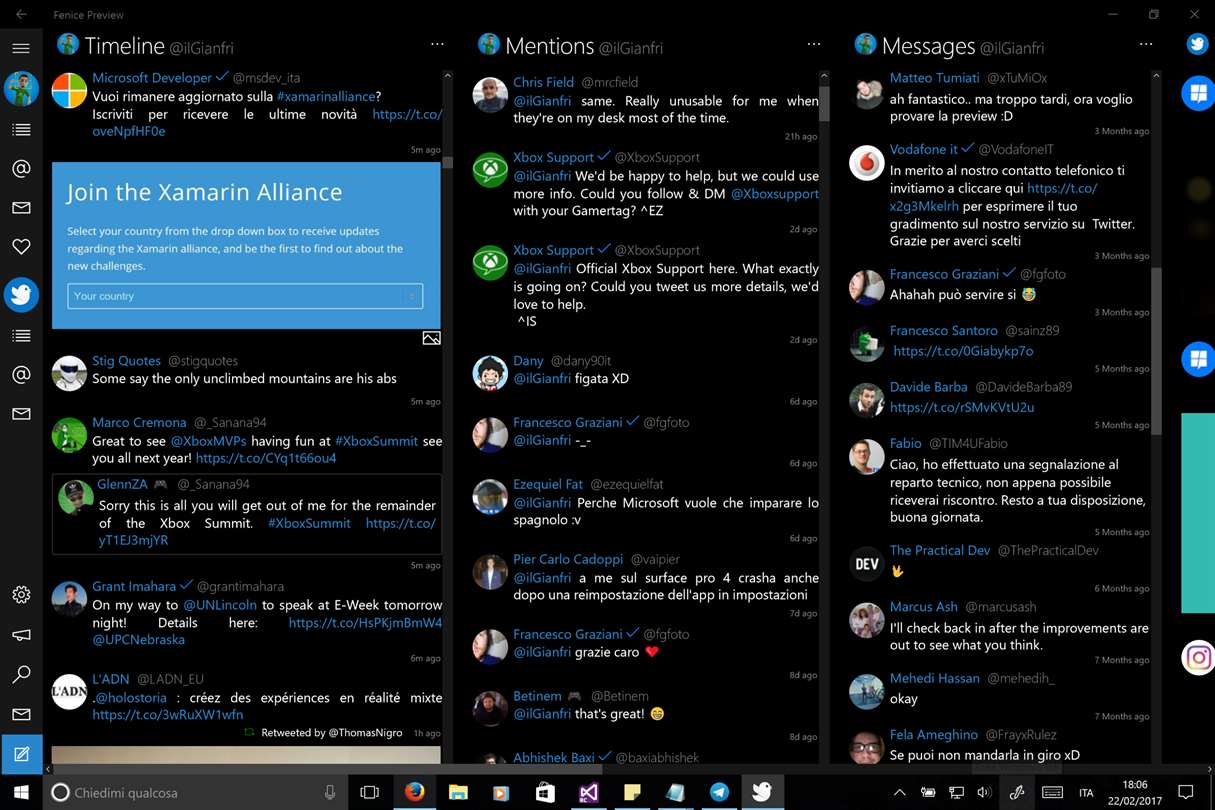1215x810 pixels.
Task: Click Matteo Tumiati name in Messages
Action: 935,78
